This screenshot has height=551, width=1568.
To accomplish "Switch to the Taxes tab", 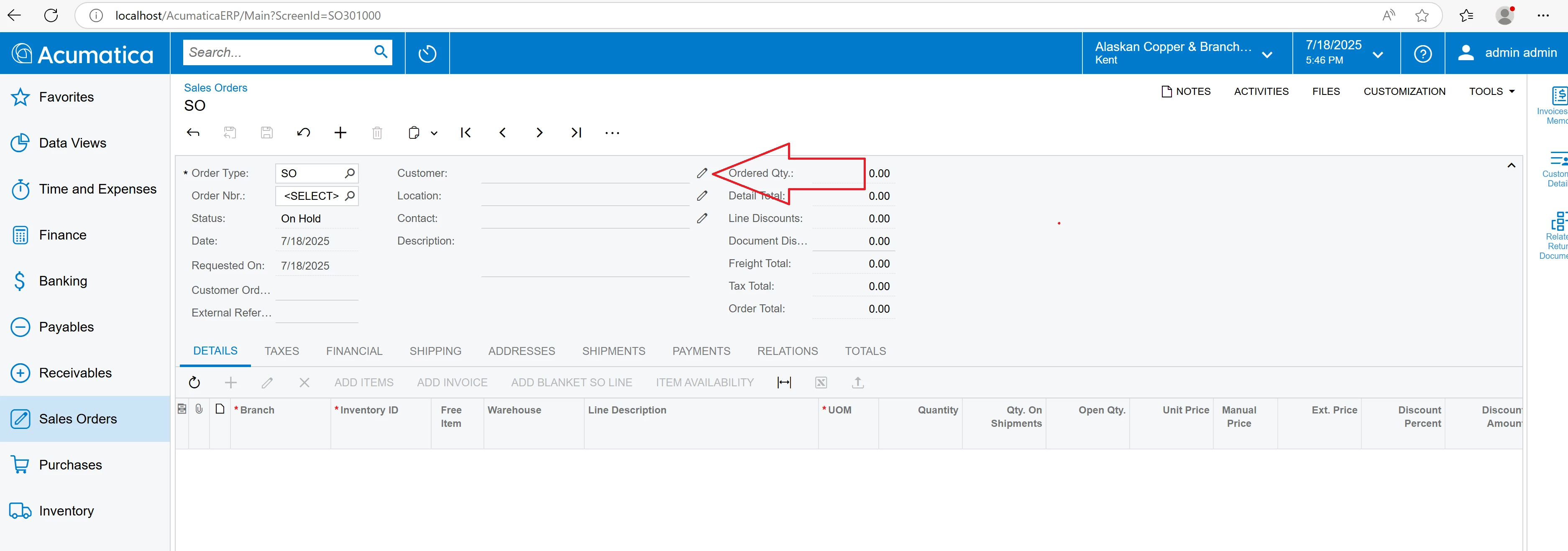I will (x=281, y=351).
